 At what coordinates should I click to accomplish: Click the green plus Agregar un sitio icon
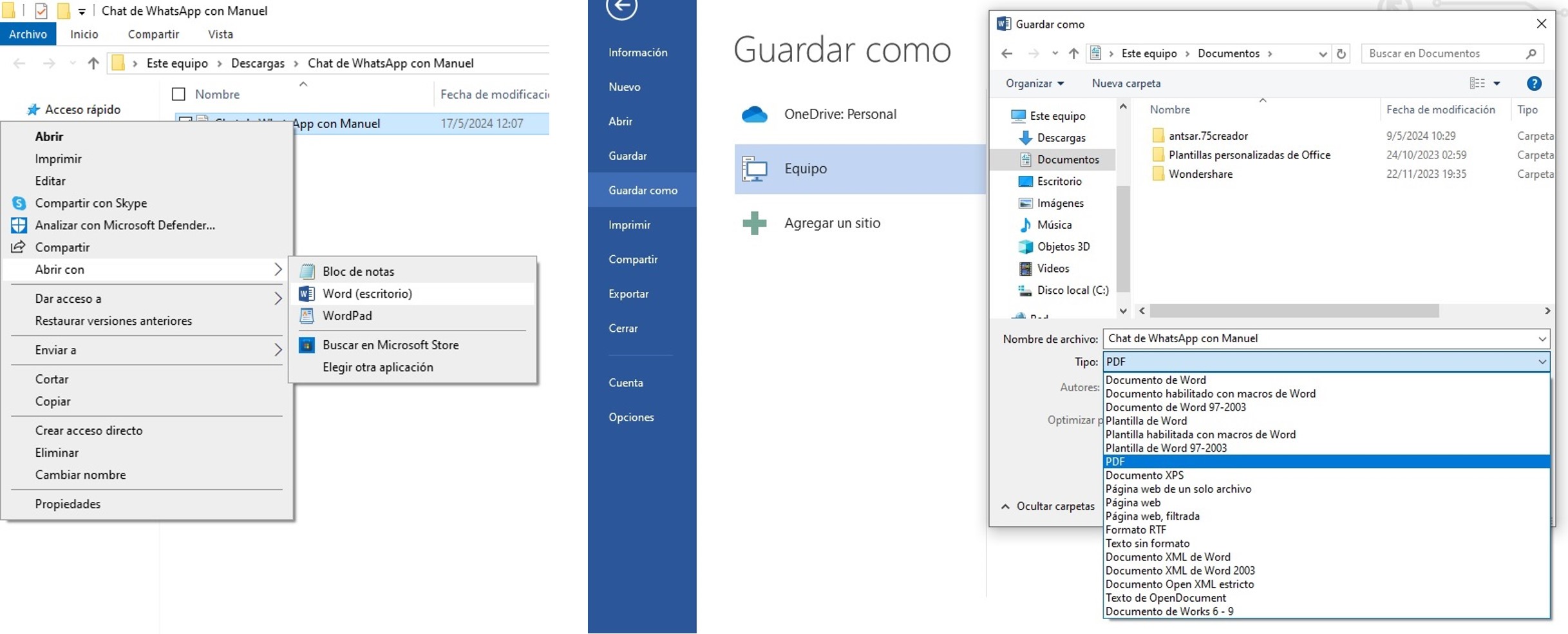[x=754, y=224]
